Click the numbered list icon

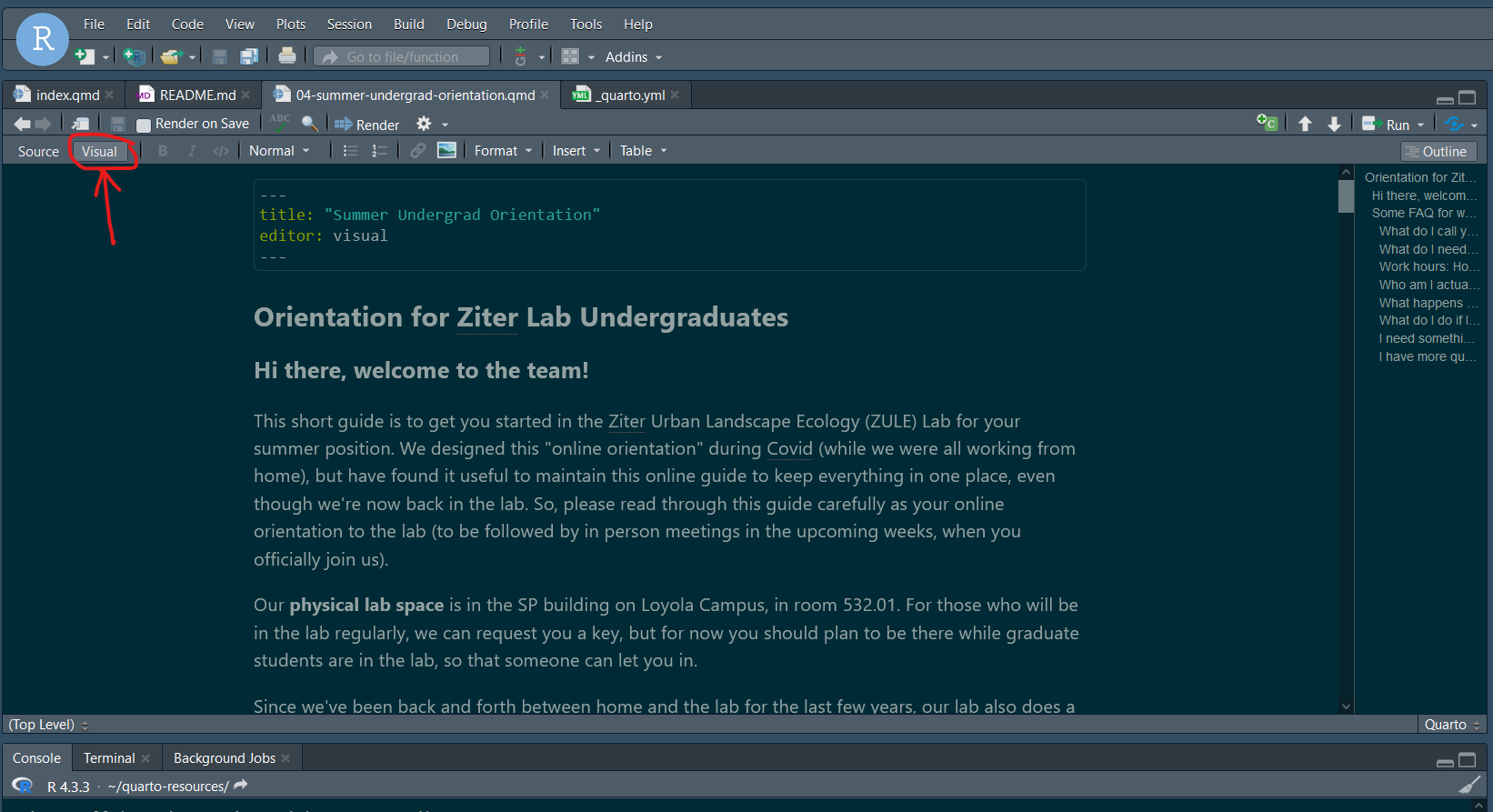click(379, 151)
